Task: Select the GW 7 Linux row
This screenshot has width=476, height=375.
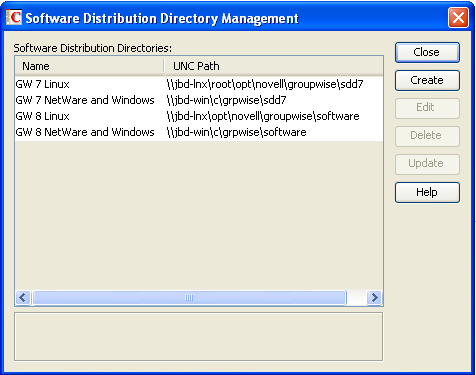Action: click(199, 84)
